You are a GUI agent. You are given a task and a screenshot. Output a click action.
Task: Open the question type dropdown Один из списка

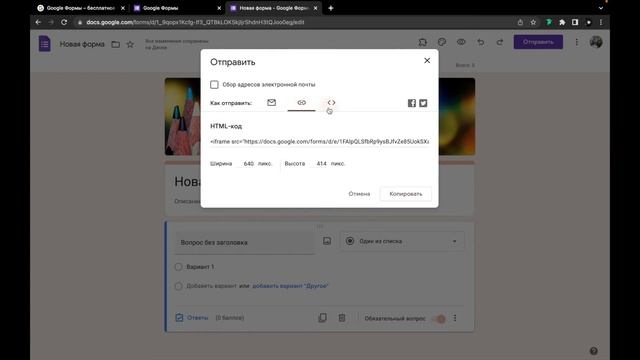click(402, 241)
